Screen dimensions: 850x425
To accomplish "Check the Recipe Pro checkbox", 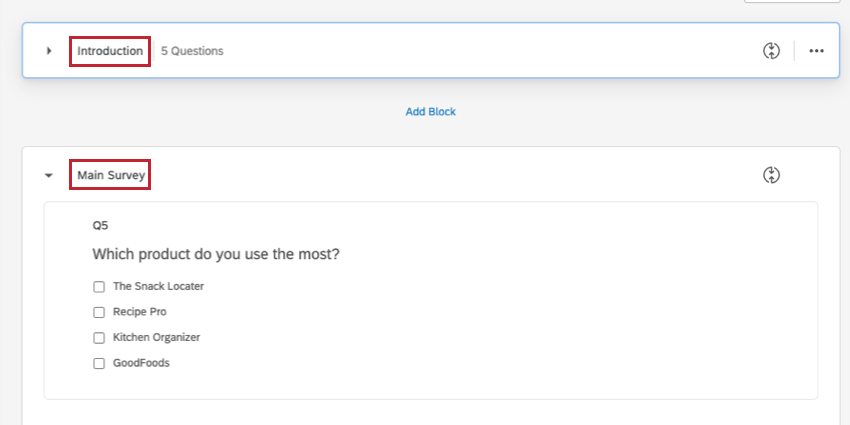I will click(x=99, y=312).
